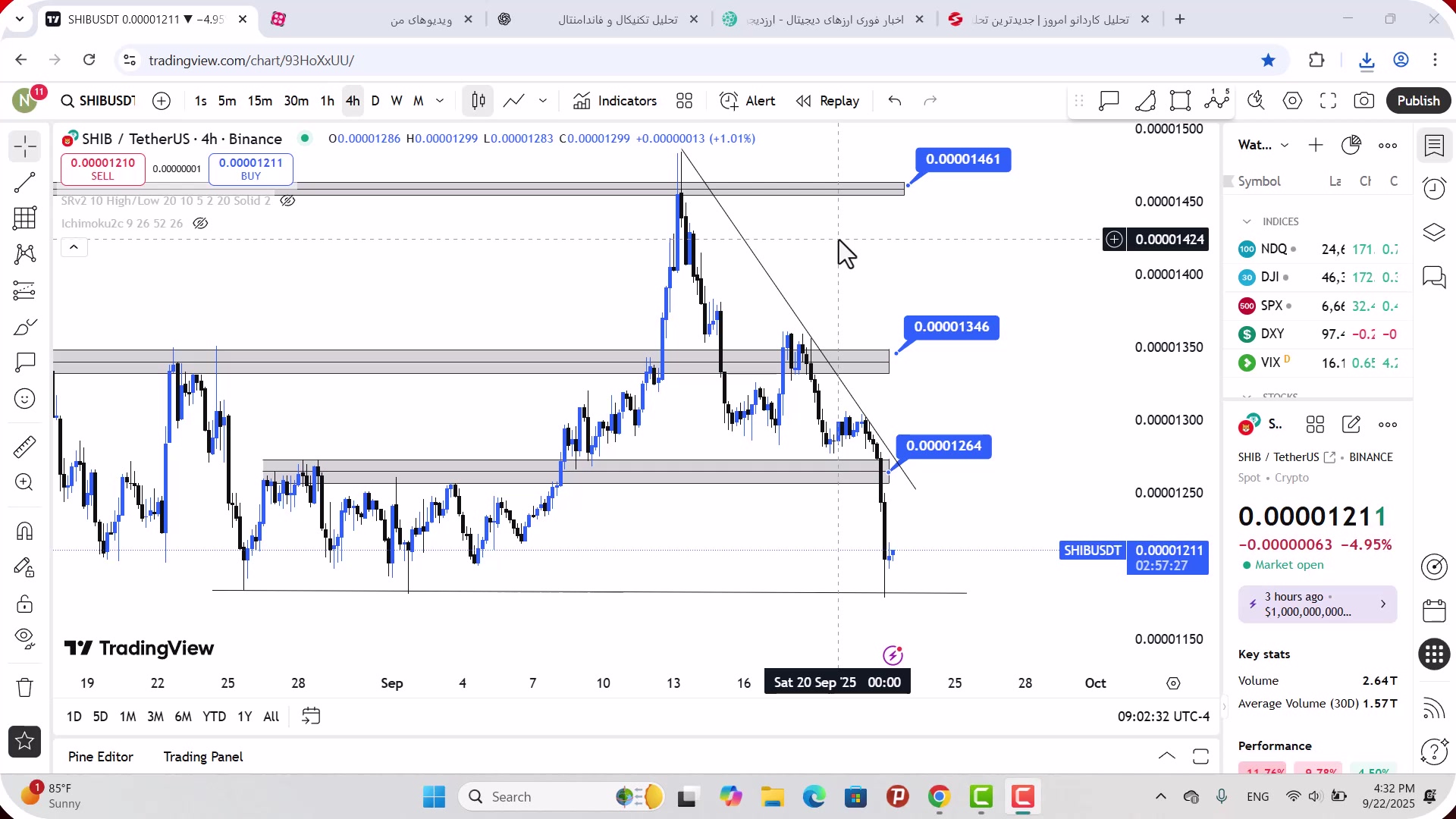
Task: Open the Indicators dialog
Action: click(615, 101)
